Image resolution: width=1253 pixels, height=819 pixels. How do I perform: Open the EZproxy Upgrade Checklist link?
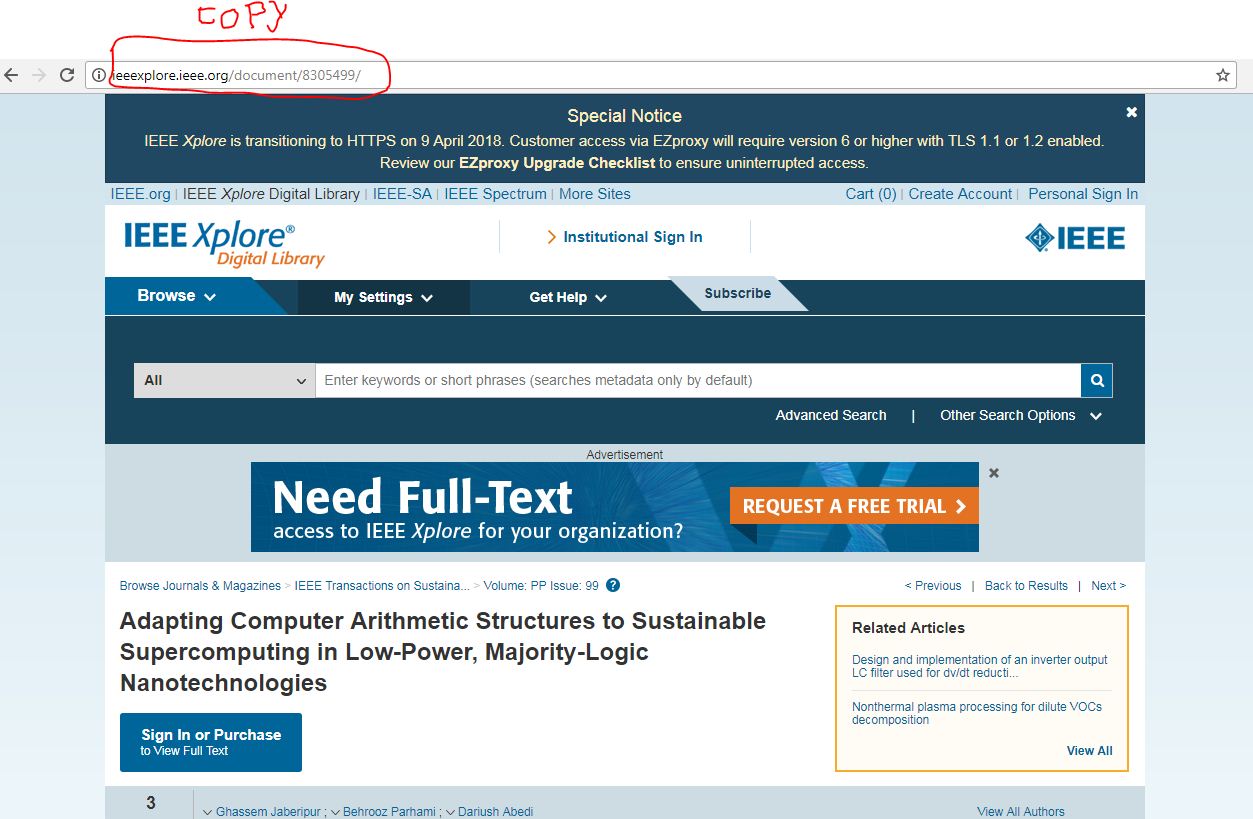557,162
